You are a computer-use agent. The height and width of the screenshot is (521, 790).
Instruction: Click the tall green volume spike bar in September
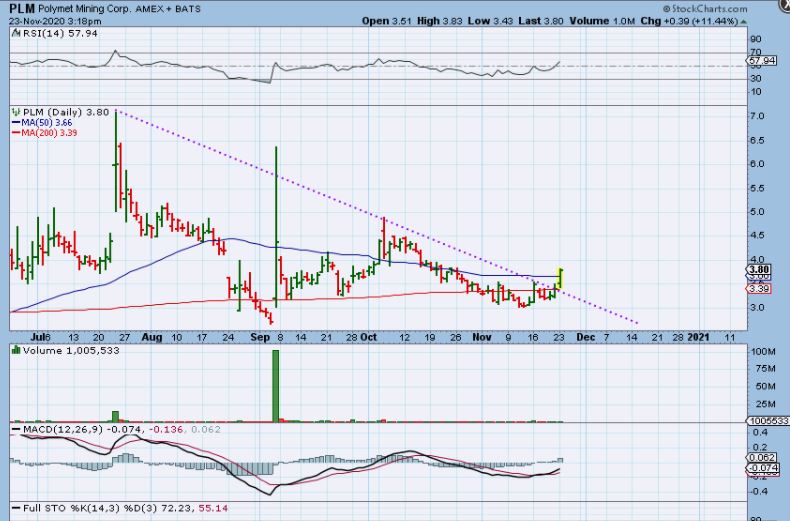276,385
